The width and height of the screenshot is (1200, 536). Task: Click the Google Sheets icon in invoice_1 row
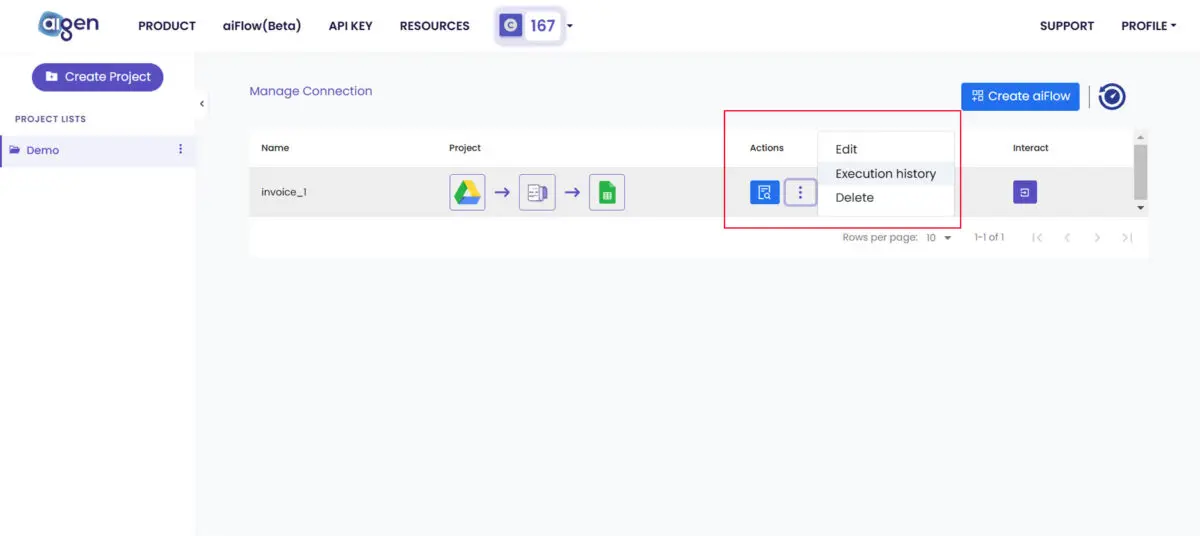pos(607,192)
